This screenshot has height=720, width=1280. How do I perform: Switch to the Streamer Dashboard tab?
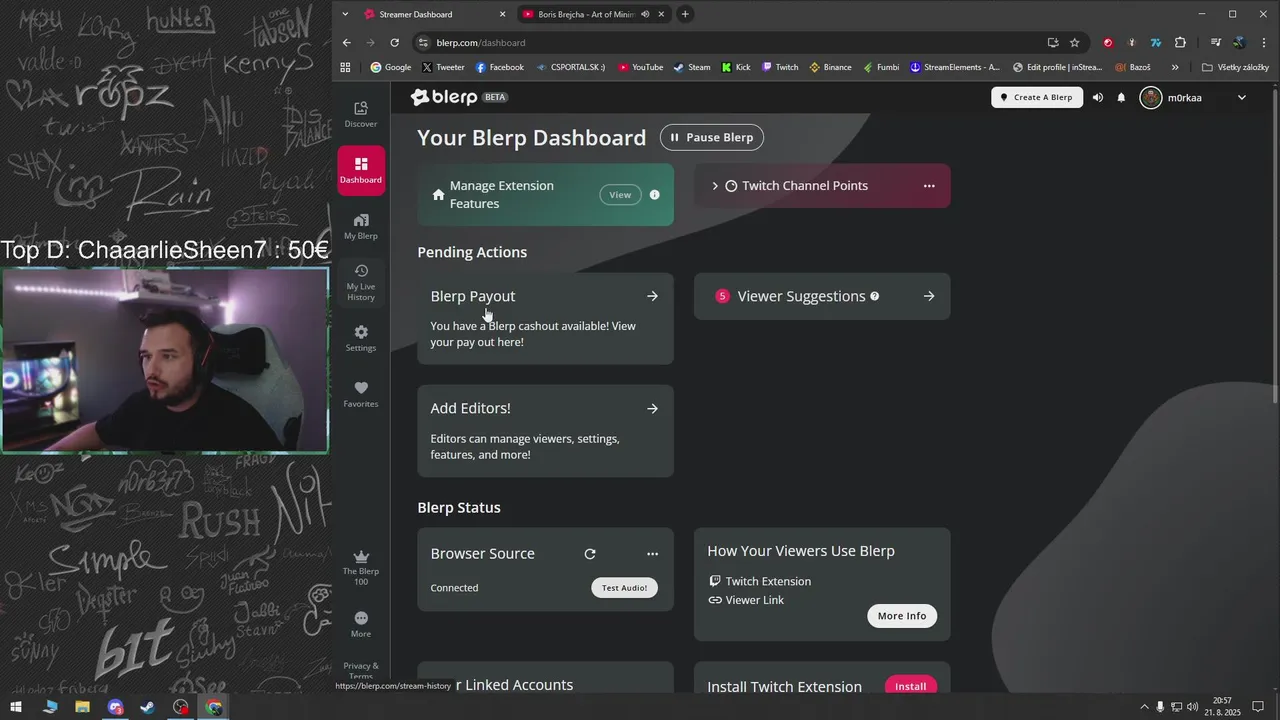pyautogui.click(x=435, y=14)
